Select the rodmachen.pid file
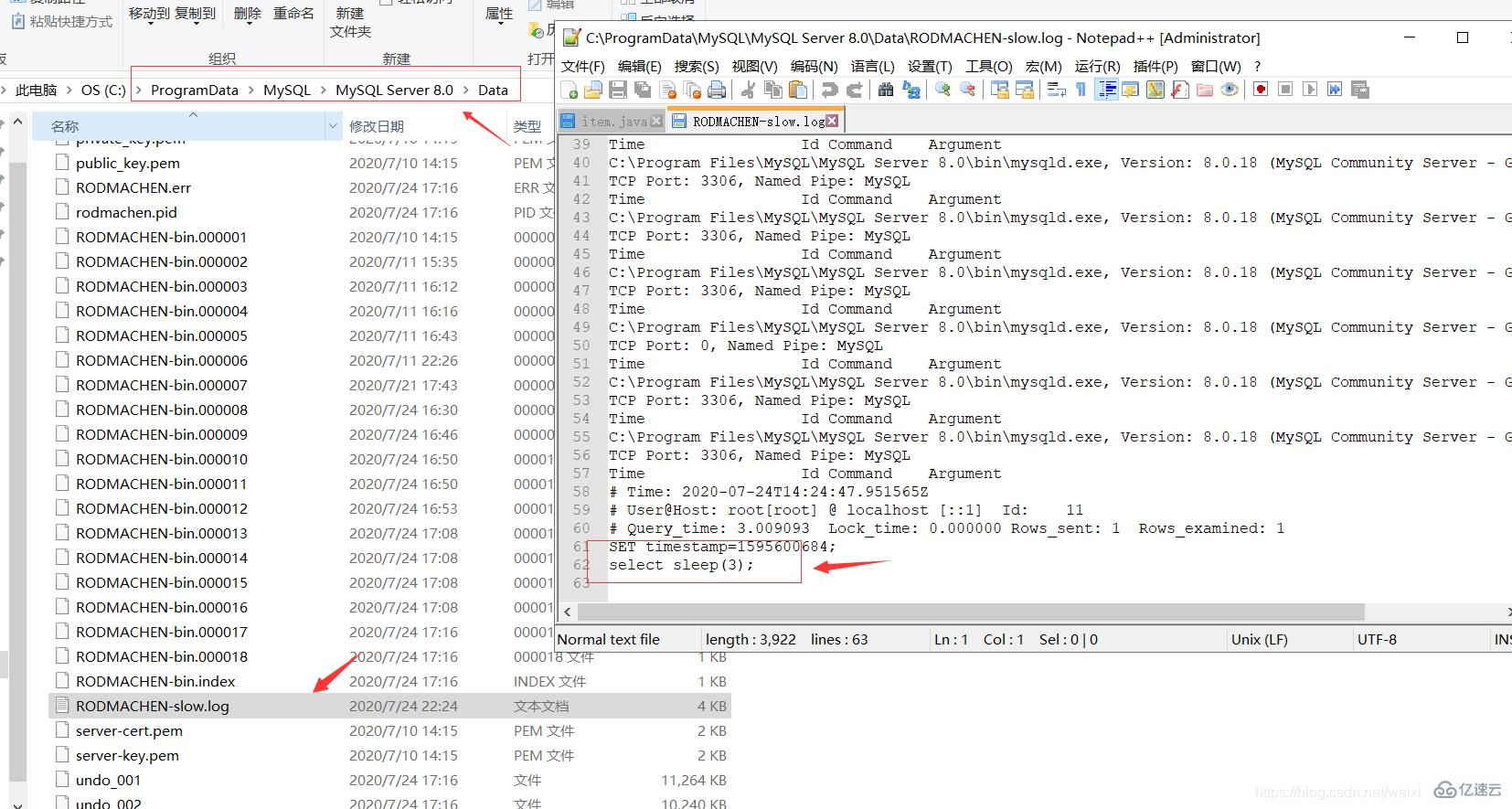Screen dimensions: 1512x809 coord(126,212)
